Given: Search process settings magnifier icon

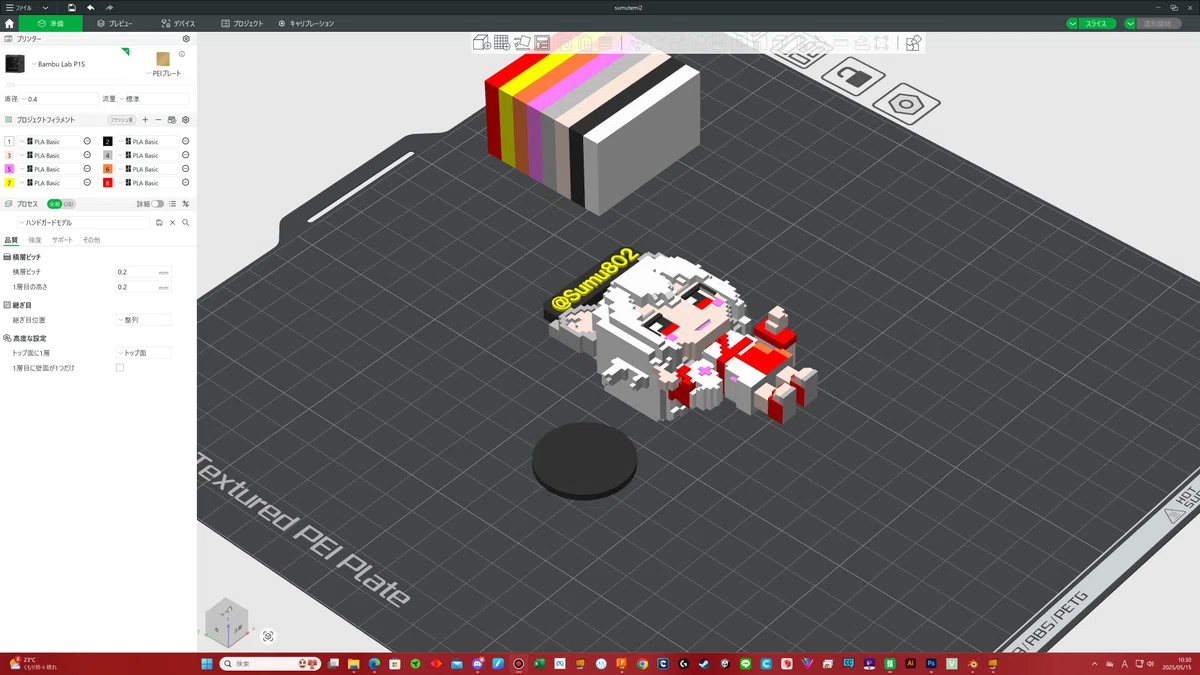Looking at the screenshot, I should click(186, 223).
